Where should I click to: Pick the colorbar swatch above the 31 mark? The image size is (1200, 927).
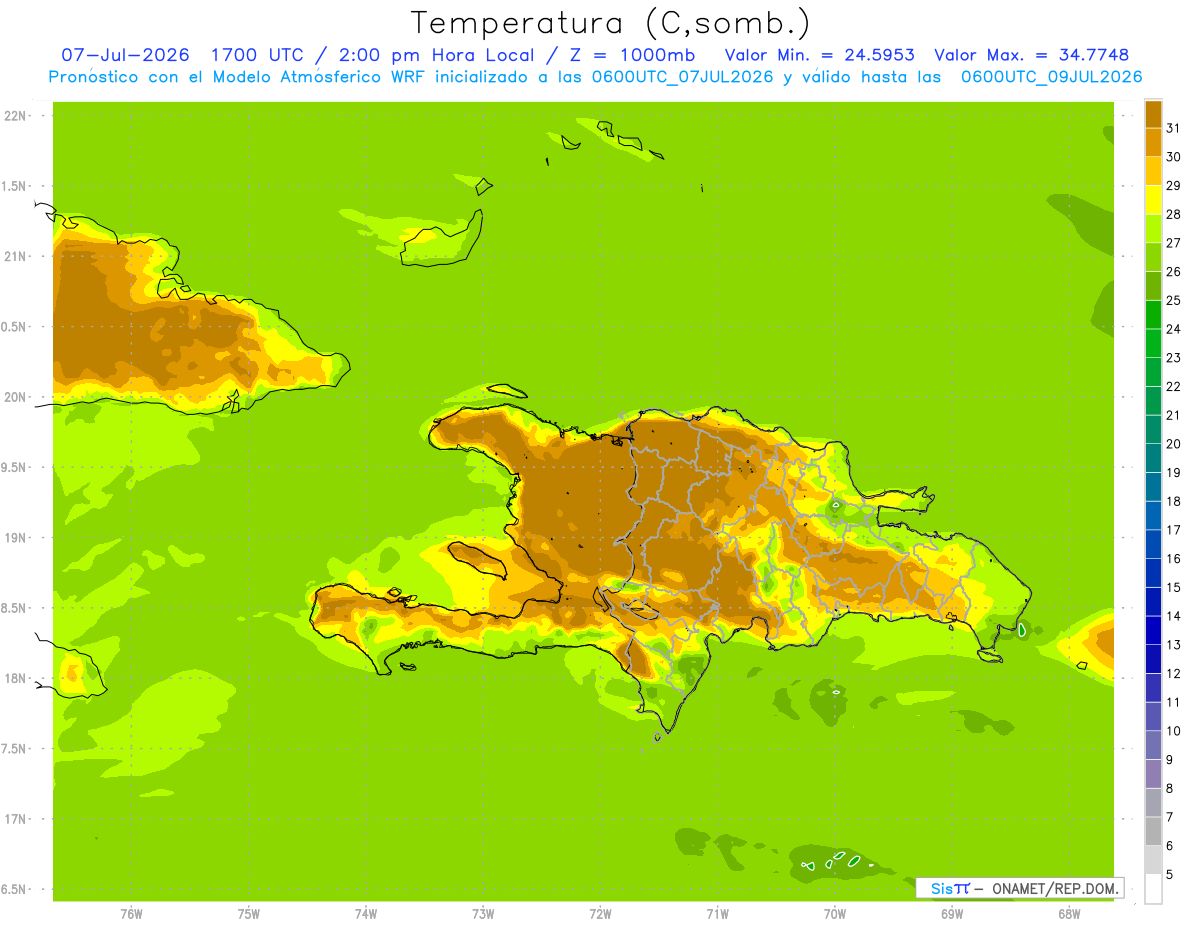point(1153,114)
